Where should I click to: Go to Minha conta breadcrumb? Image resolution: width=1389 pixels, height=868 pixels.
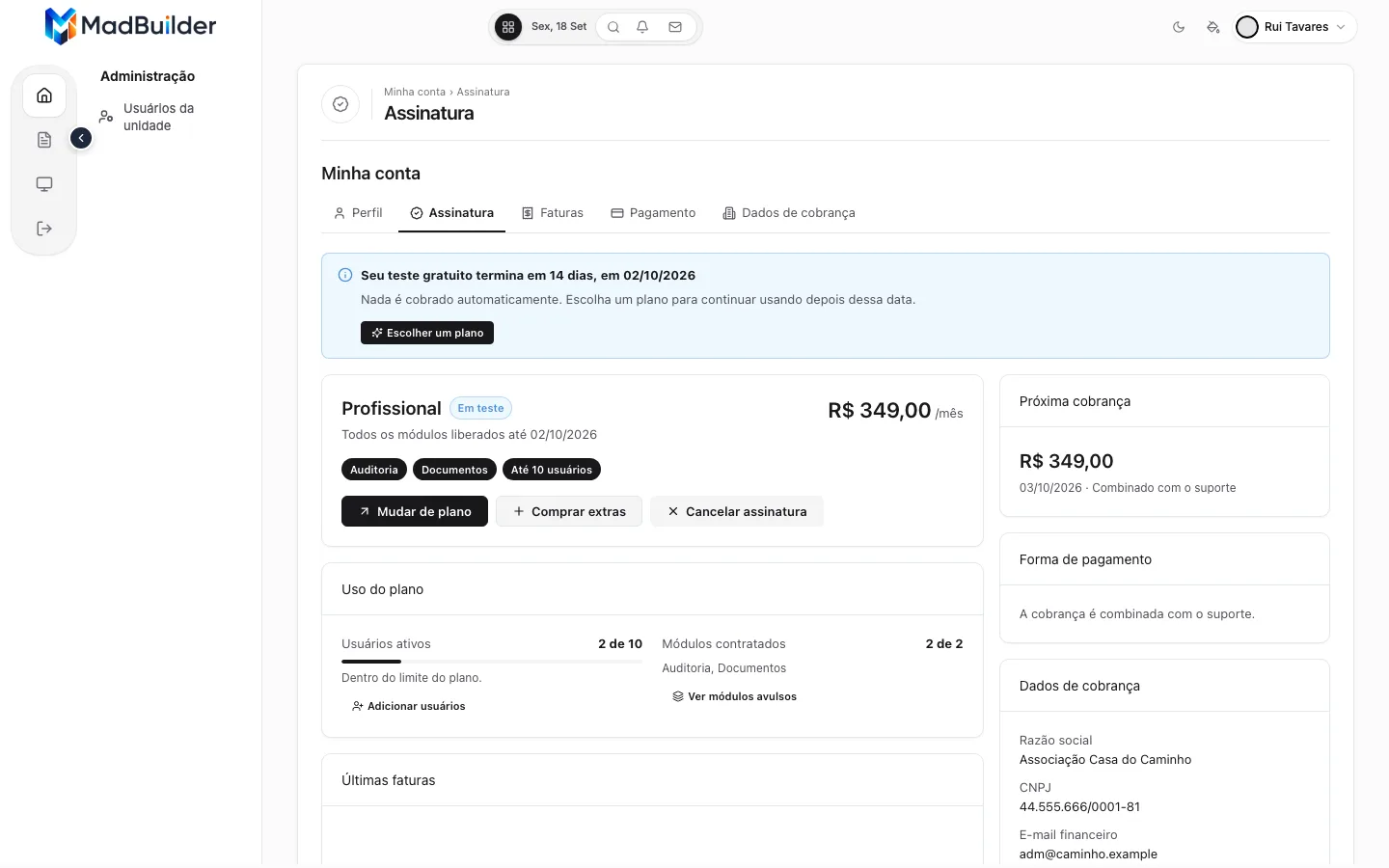tap(415, 92)
